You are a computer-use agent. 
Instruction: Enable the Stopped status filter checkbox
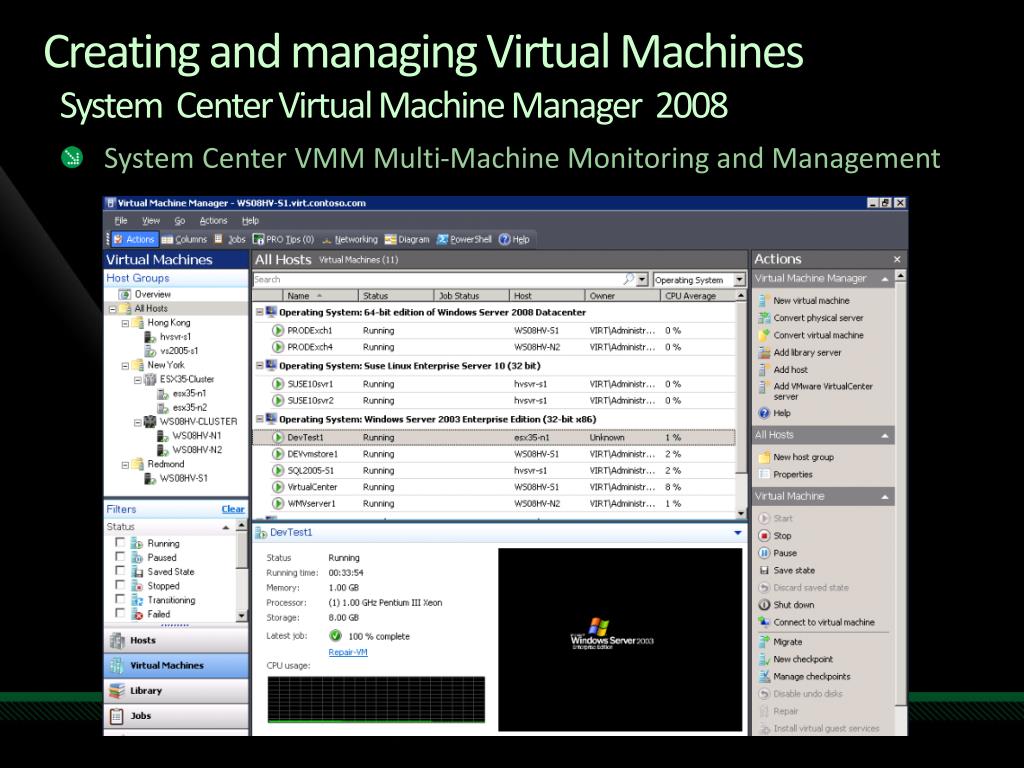[x=120, y=585]
